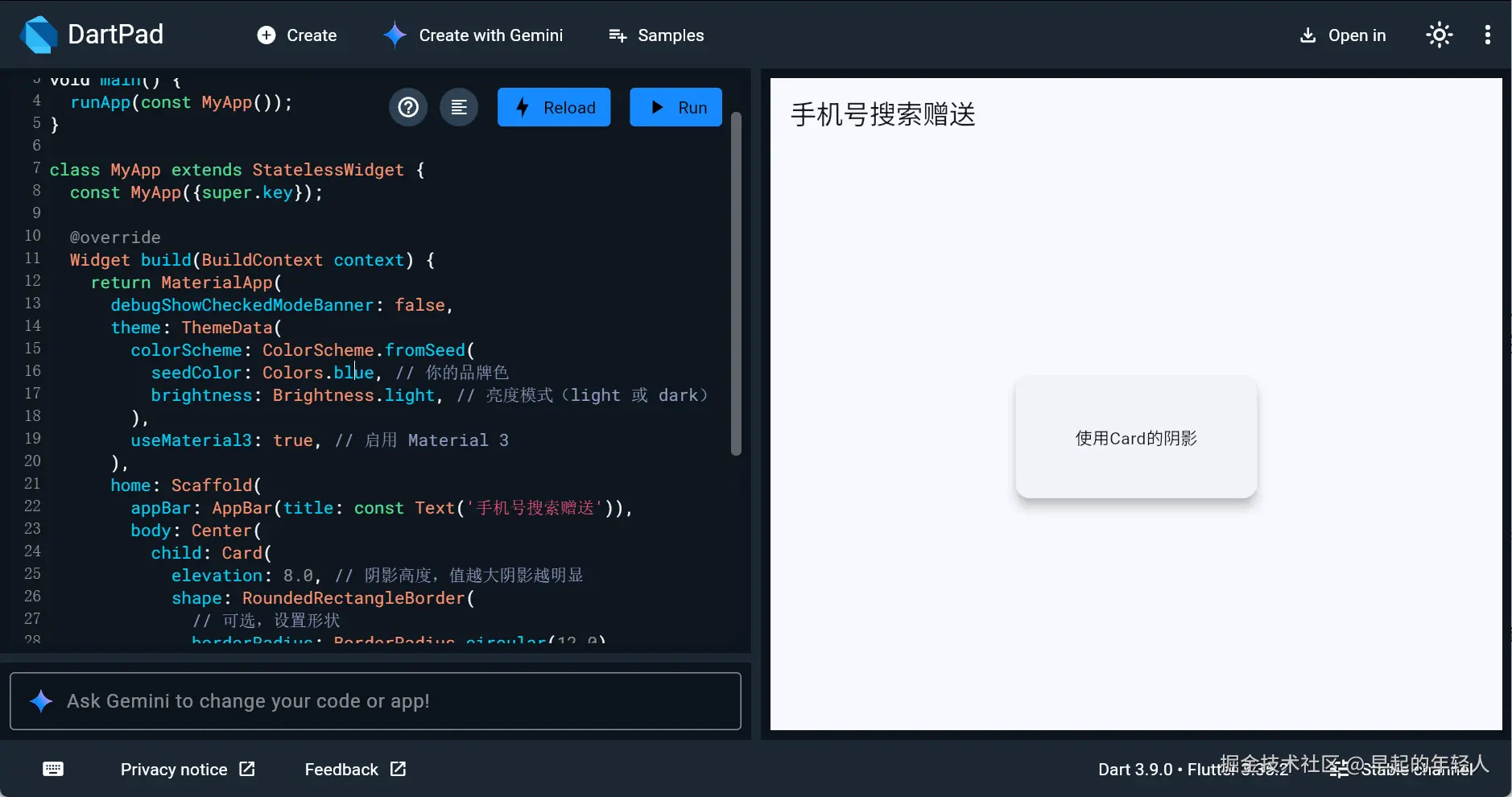This screenshot has height=797, width=1512.
Task: Run the Flutter app
Action: click(x=675, y=106)
